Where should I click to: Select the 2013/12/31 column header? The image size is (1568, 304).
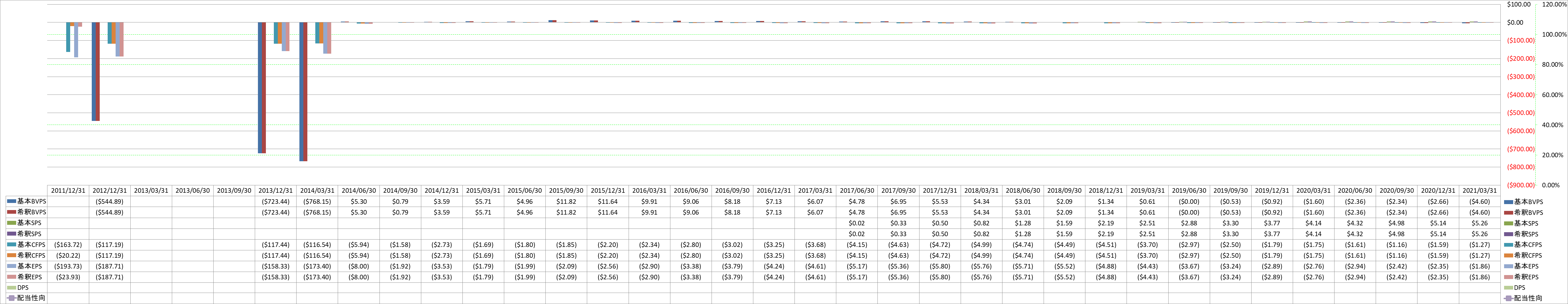pyautogui.click(x=276, y=191)
